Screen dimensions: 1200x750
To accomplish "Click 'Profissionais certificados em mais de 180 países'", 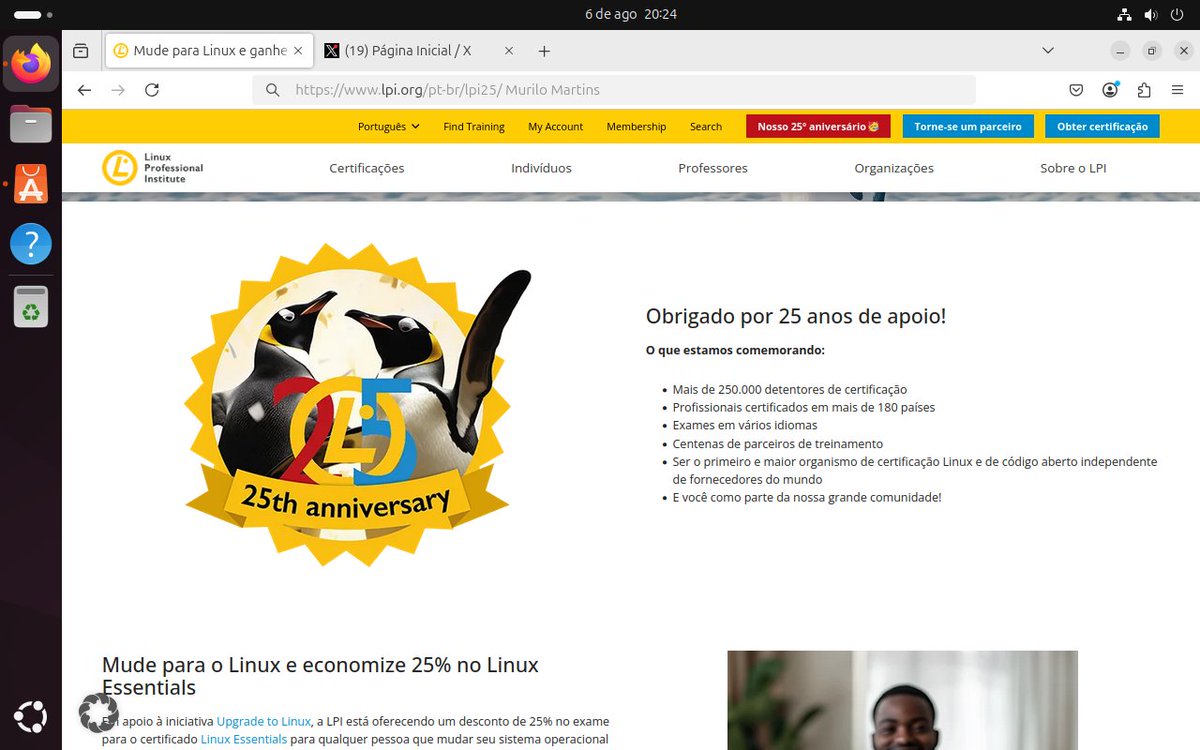I will tap(804, 407).
